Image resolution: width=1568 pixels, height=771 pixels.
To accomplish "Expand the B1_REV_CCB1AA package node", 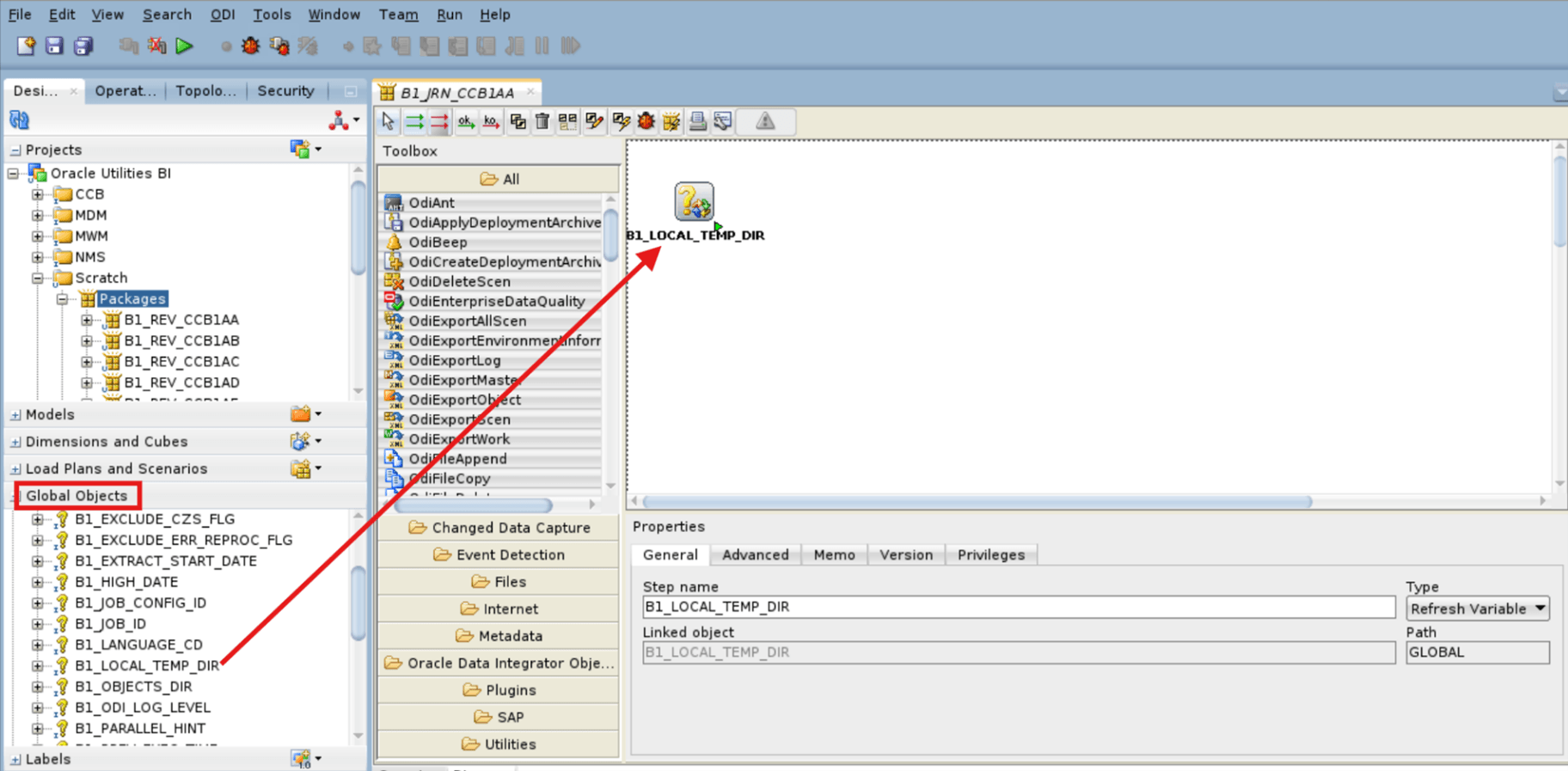I will point(87,320).
